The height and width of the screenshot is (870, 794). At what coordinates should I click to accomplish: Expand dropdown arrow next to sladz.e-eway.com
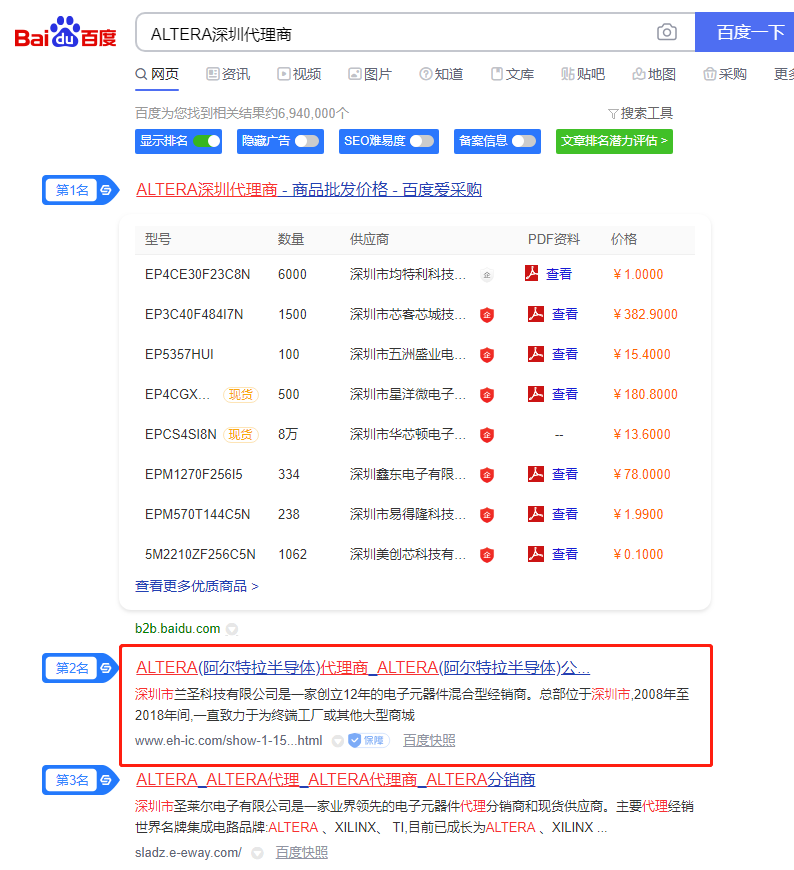pos(257,853)
